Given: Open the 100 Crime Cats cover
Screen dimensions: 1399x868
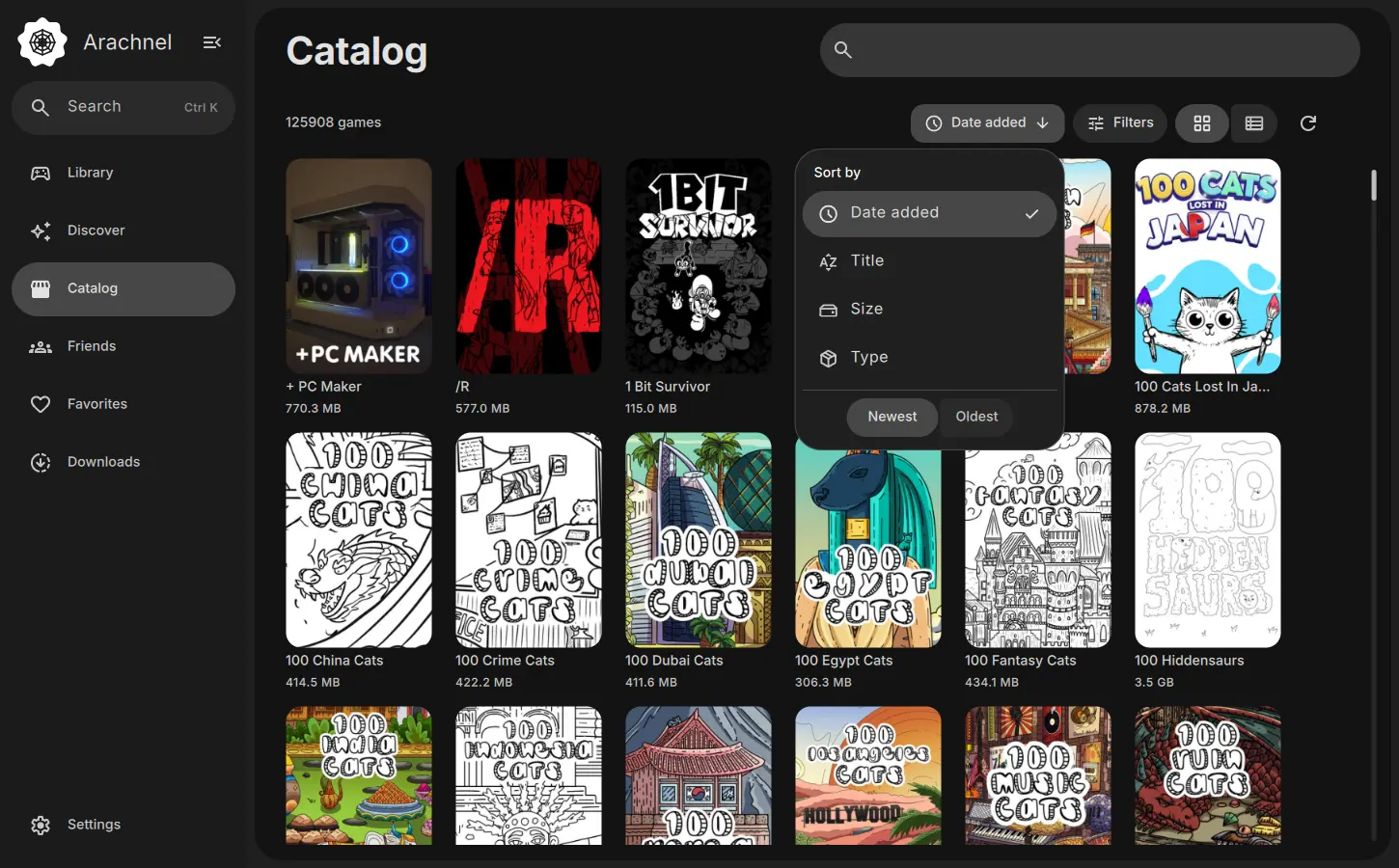Looking at the screenshot, I should (x=529, y=540).
